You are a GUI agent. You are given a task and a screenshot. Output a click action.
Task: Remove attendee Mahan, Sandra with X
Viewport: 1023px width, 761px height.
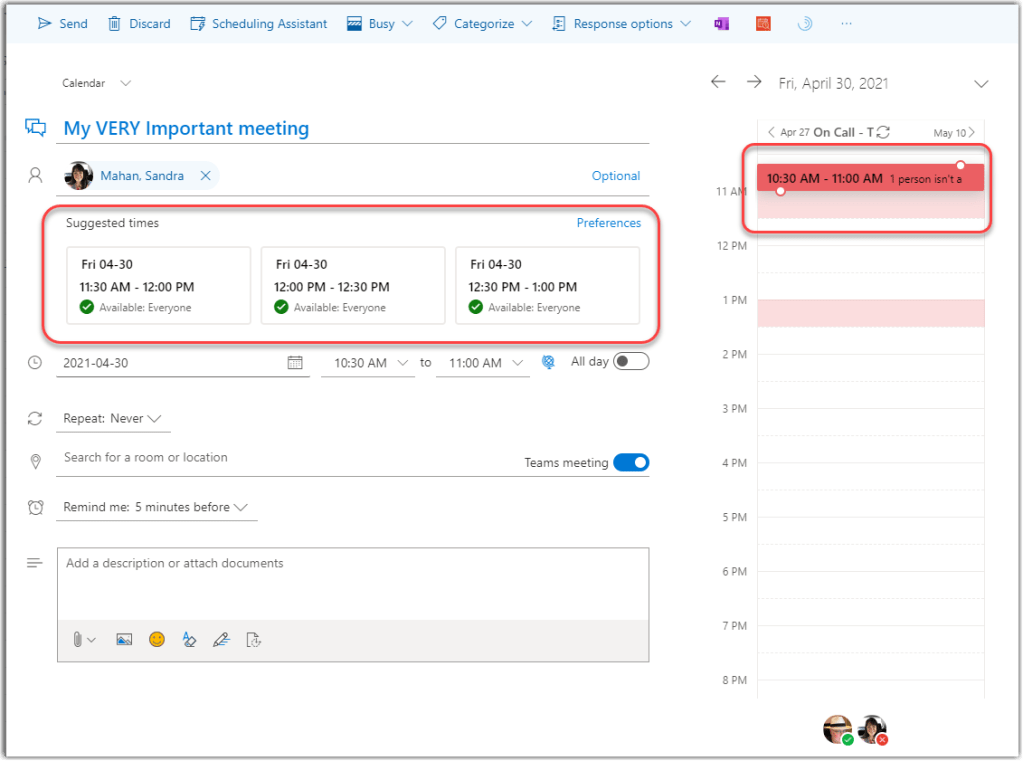pyautogui.click(x=205, y=176)
